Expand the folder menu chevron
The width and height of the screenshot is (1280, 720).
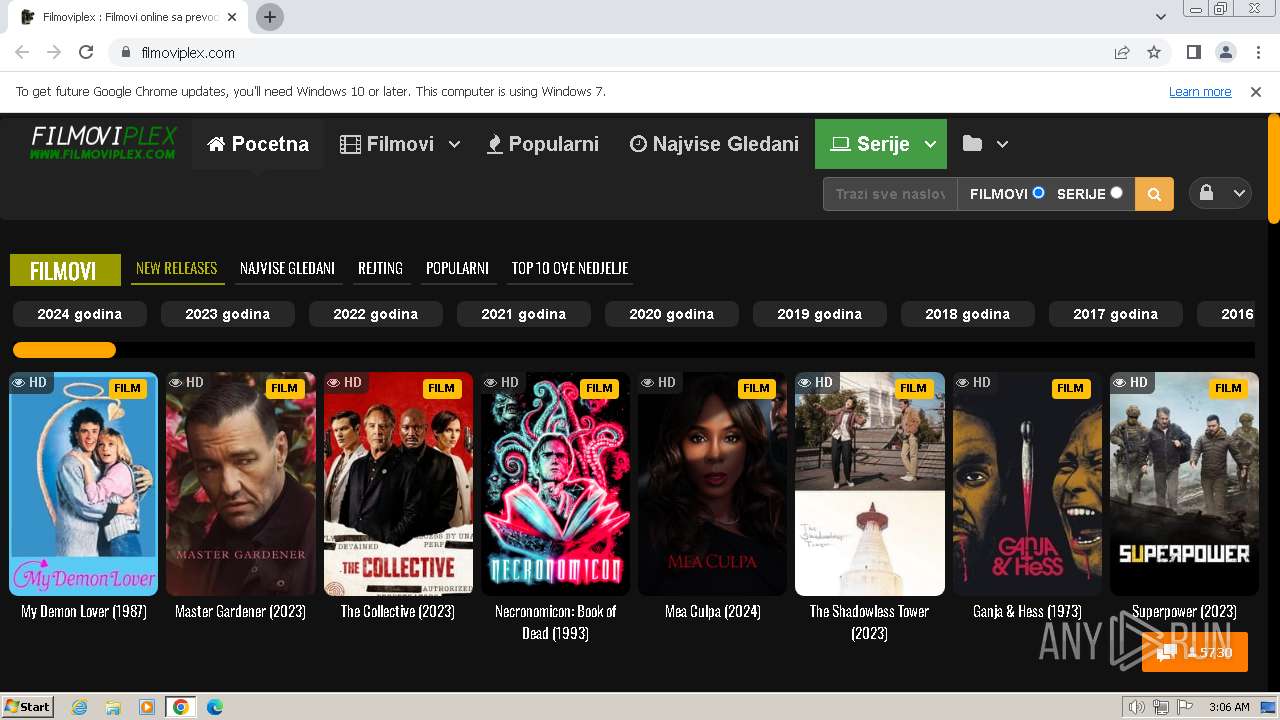click(1002, 144)
